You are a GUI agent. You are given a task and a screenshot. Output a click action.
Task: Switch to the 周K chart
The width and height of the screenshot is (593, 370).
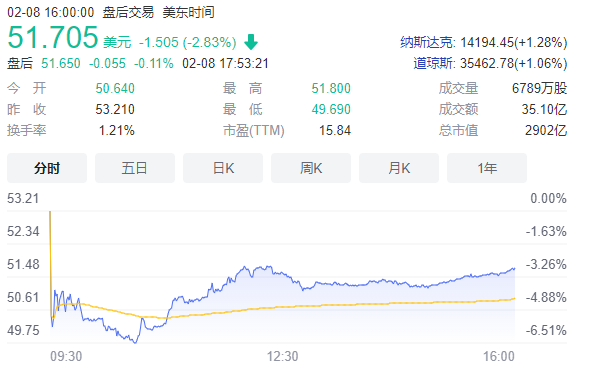point(311,168)
